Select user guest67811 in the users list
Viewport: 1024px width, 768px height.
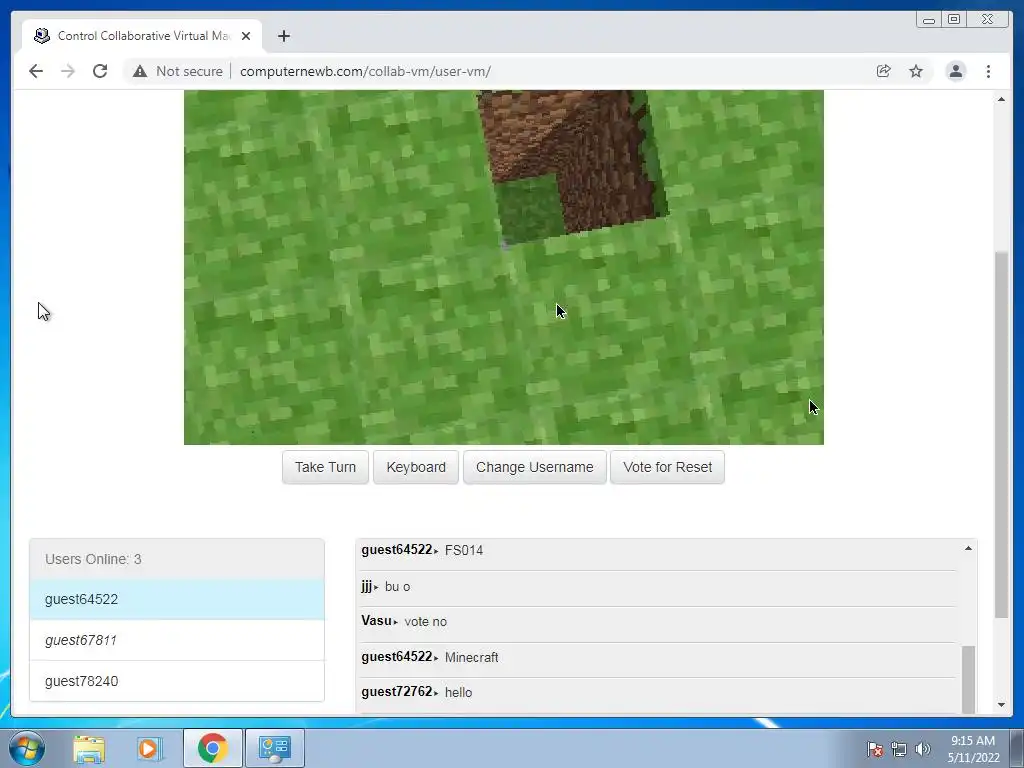(x=177, y=640)
